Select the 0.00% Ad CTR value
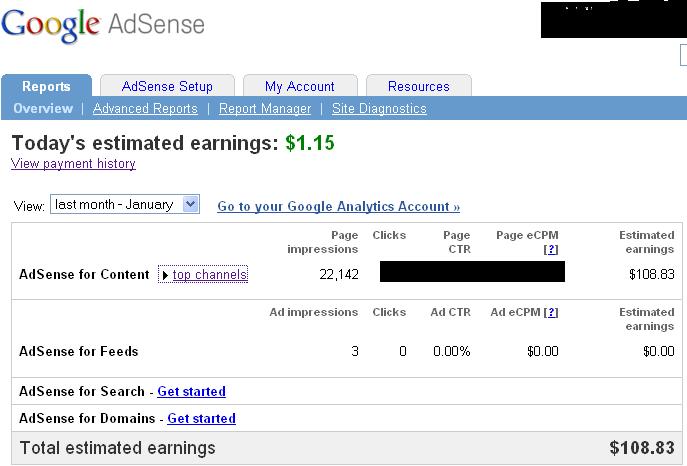The height and width of the screenshot is (466, 687). pyautogui.click(x=452, y=351)
